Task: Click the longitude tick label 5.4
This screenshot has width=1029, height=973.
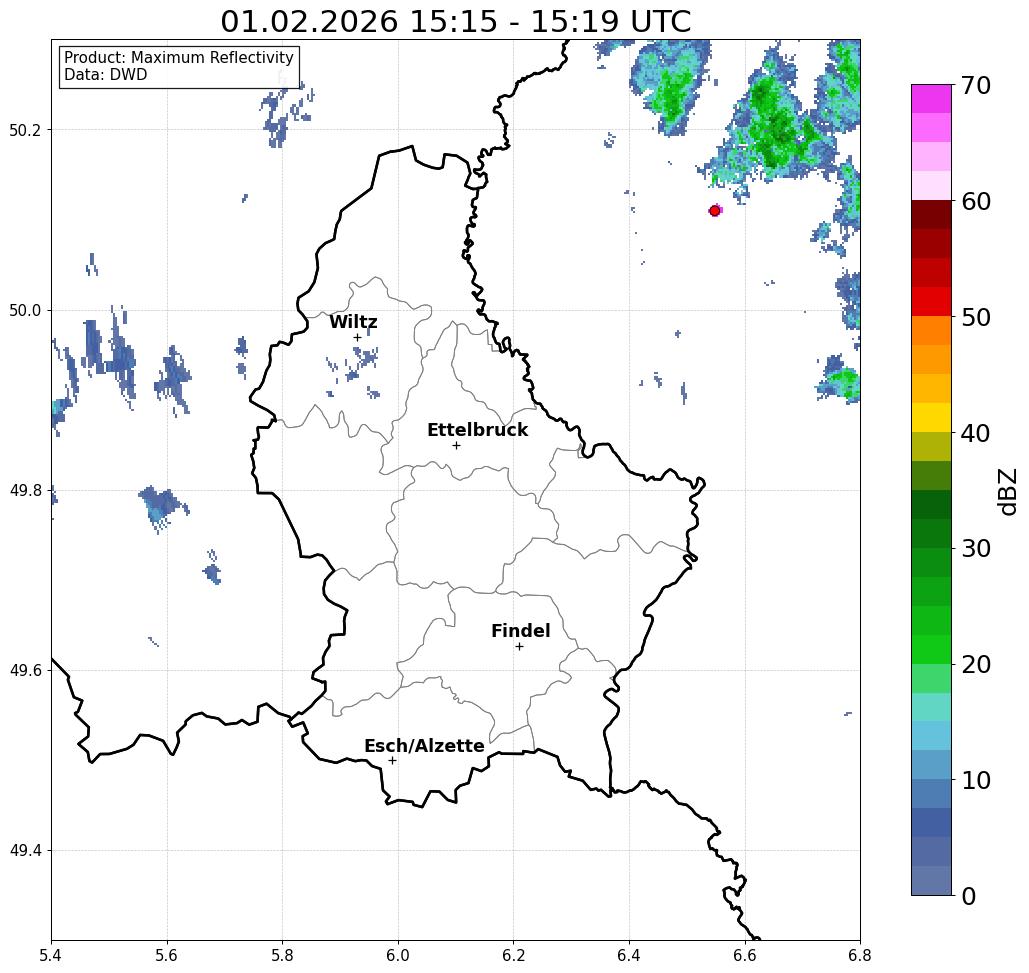Action: point(51,955)
